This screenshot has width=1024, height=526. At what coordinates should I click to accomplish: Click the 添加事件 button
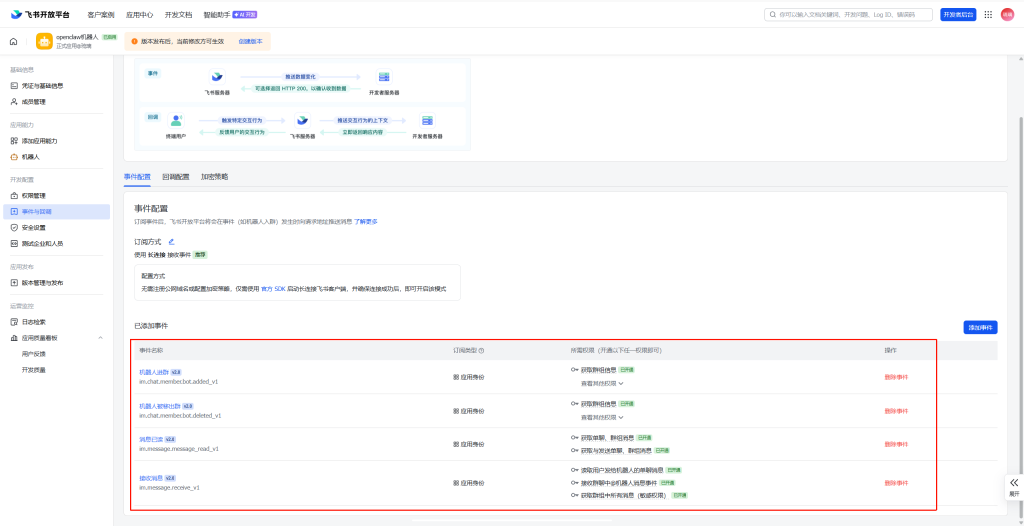click(x=980, y=327)
